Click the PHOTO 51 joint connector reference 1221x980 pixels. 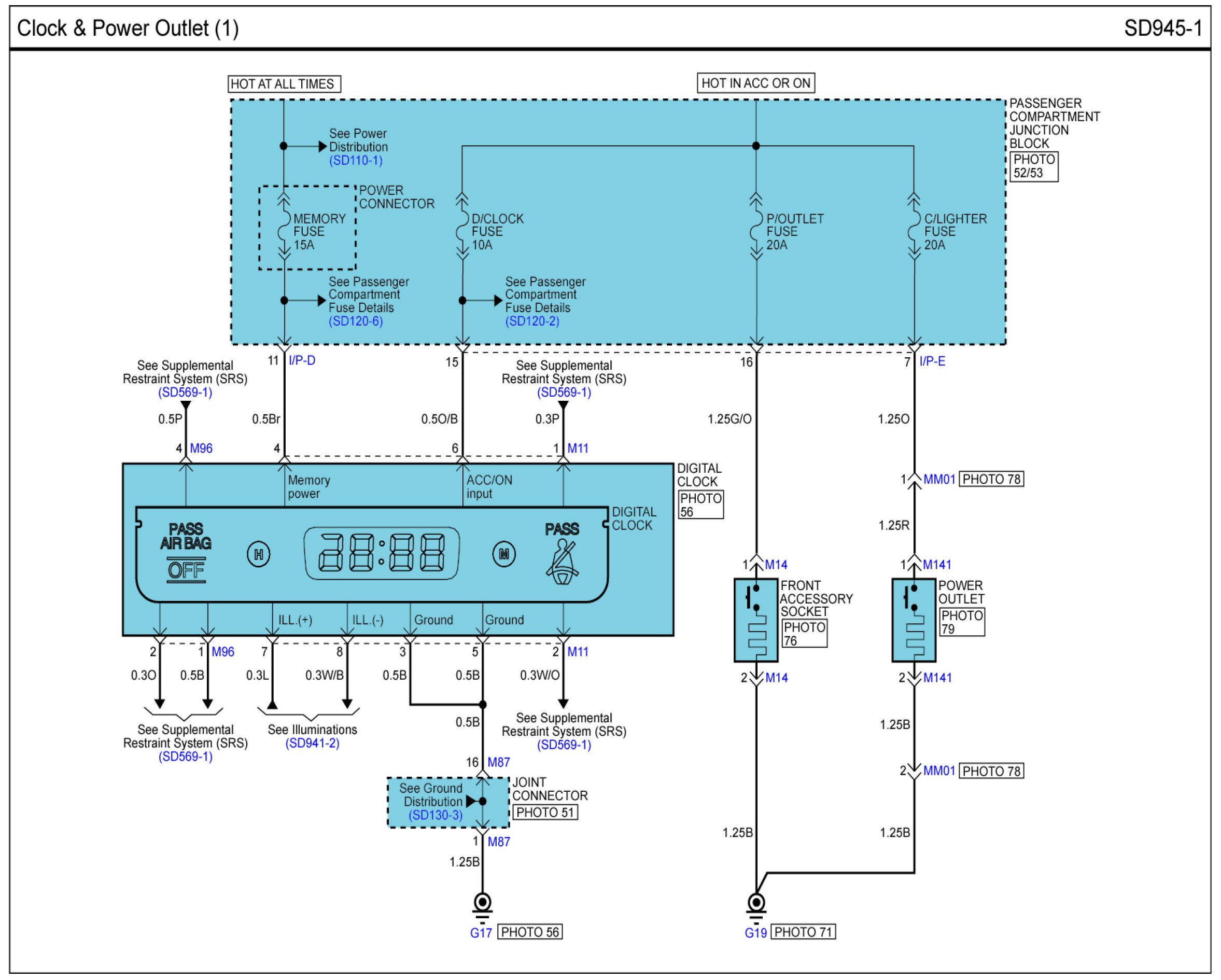click(x=545, y=813)
